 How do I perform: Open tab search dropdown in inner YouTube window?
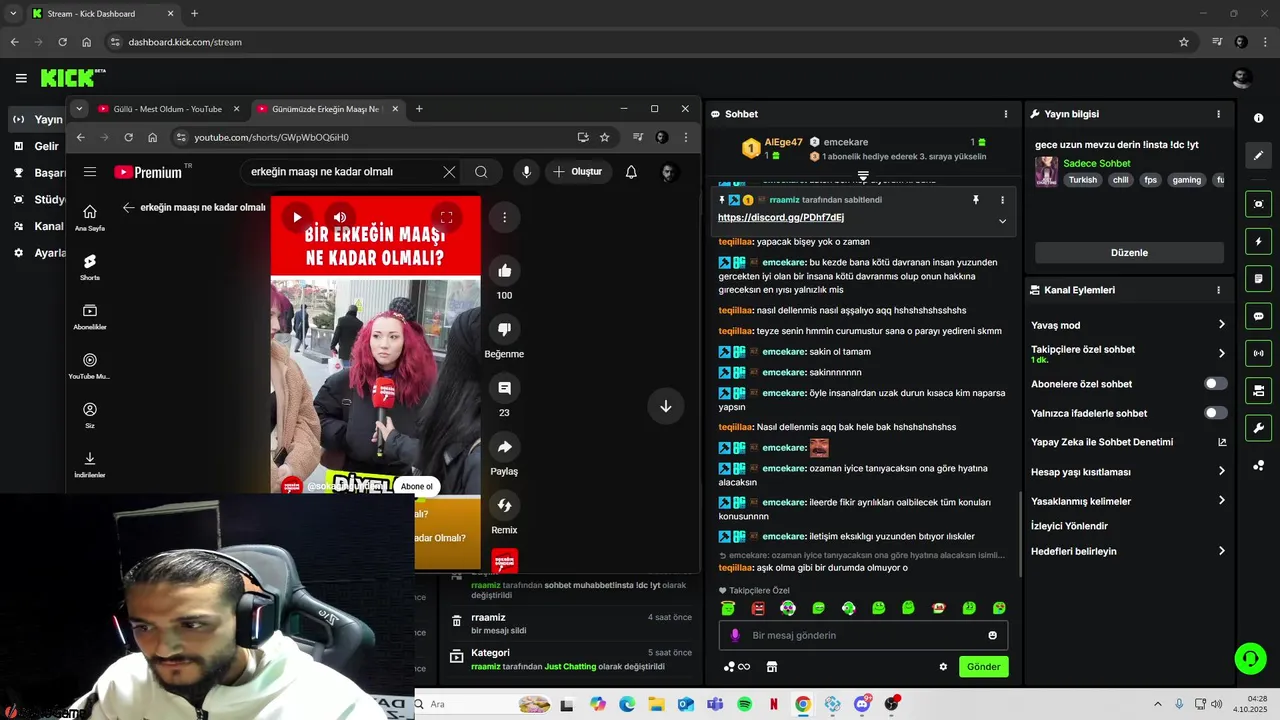[79, 109]
